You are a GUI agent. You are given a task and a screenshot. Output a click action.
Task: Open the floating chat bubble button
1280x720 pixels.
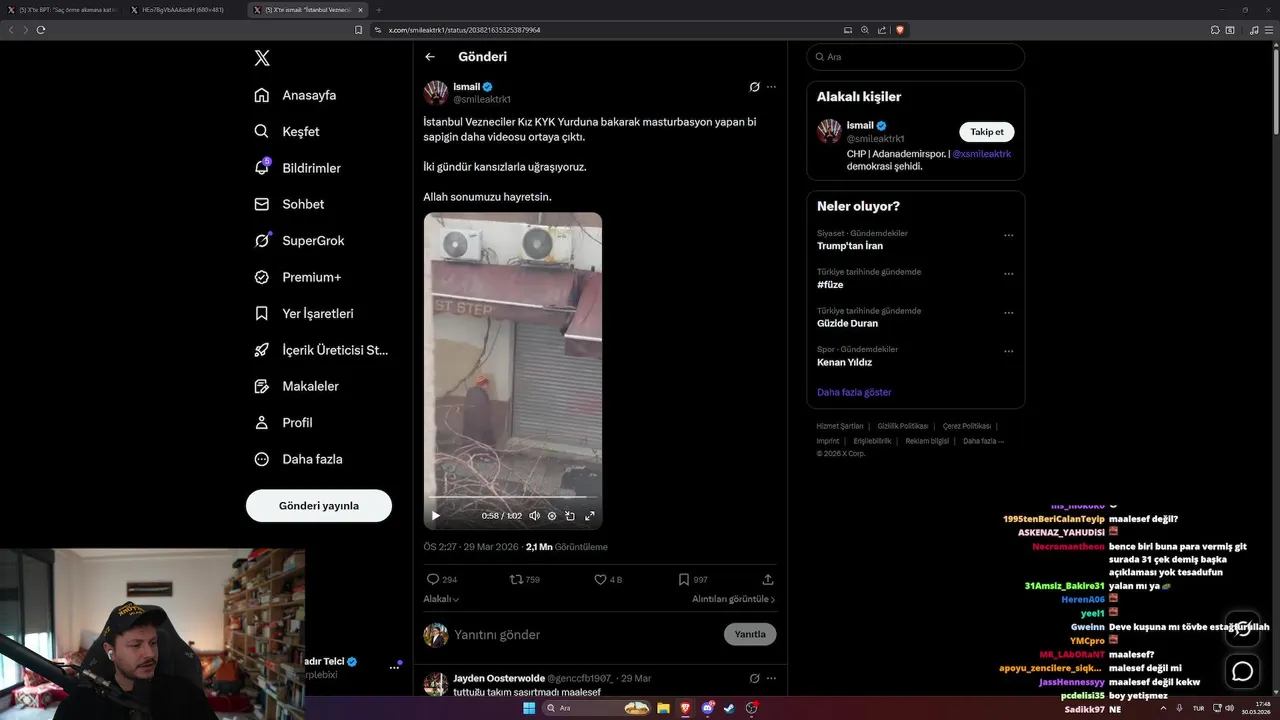click(x=1242, y=671)
